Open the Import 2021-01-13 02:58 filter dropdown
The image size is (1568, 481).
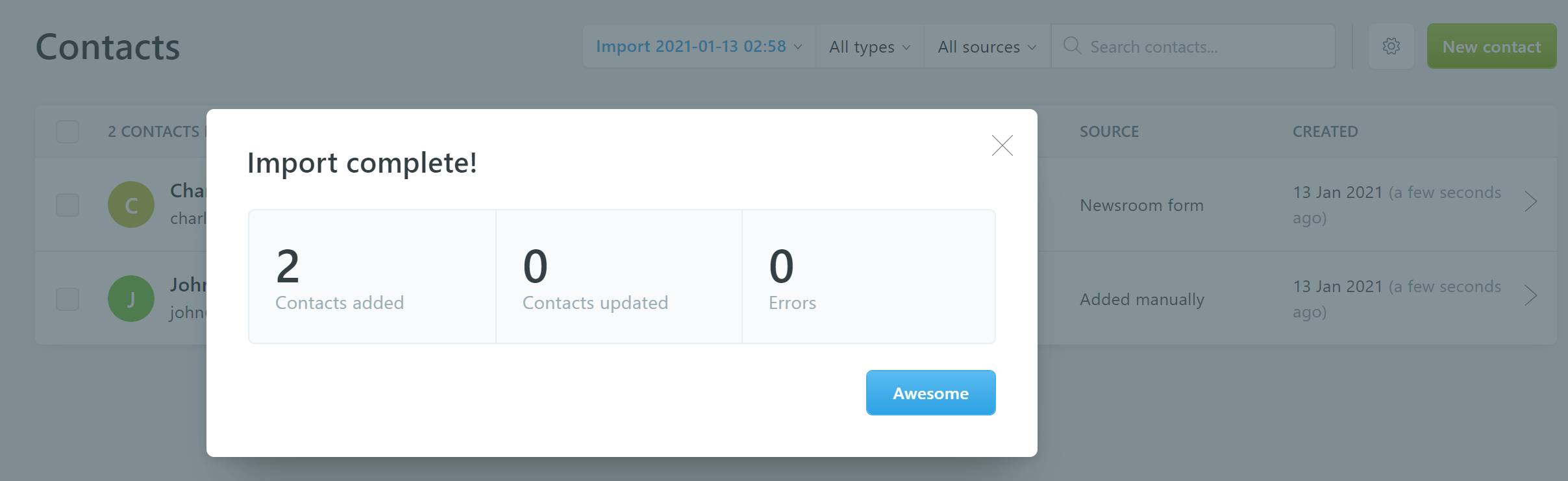point(699,47)
